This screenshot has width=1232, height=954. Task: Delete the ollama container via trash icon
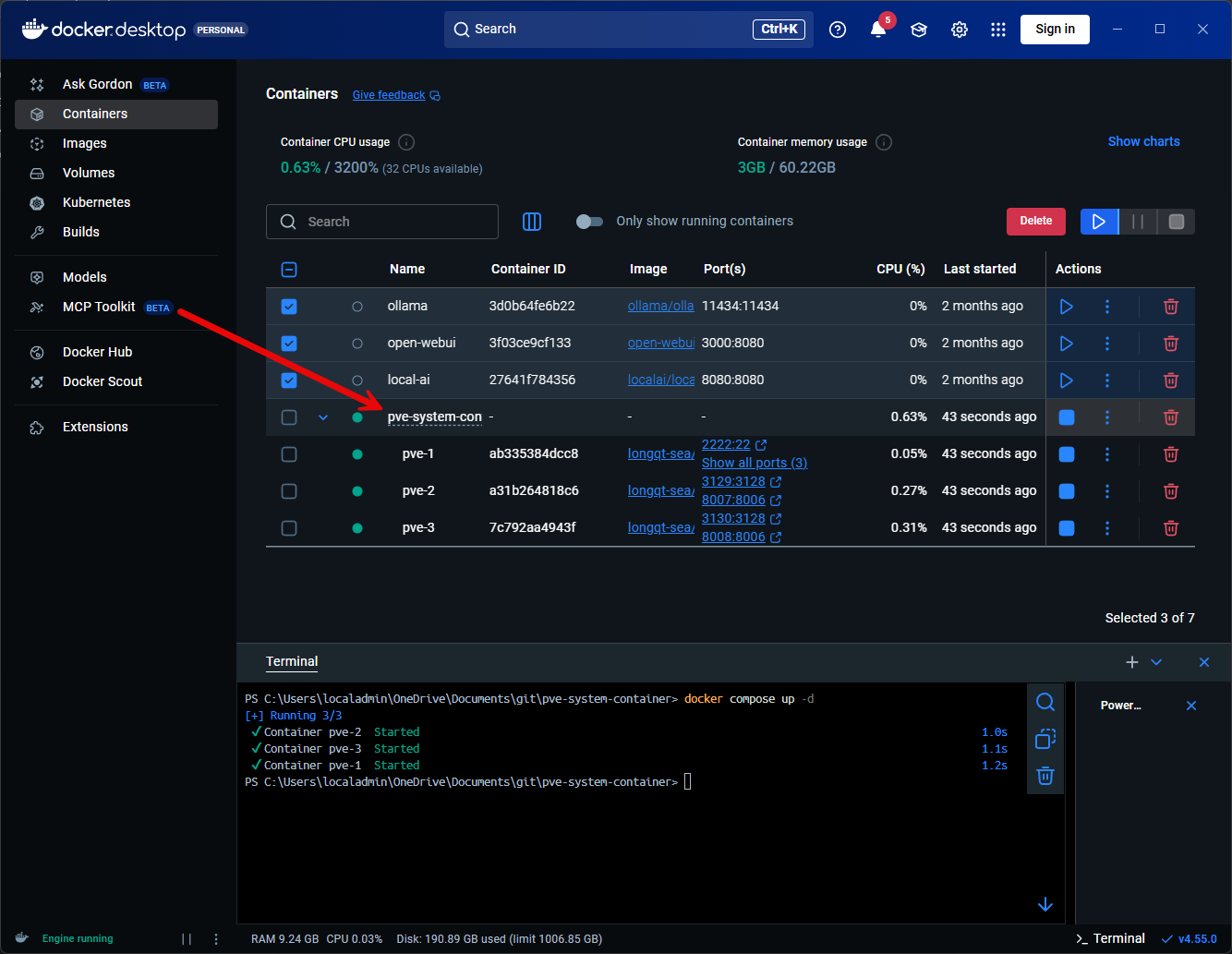[1171, 307]
